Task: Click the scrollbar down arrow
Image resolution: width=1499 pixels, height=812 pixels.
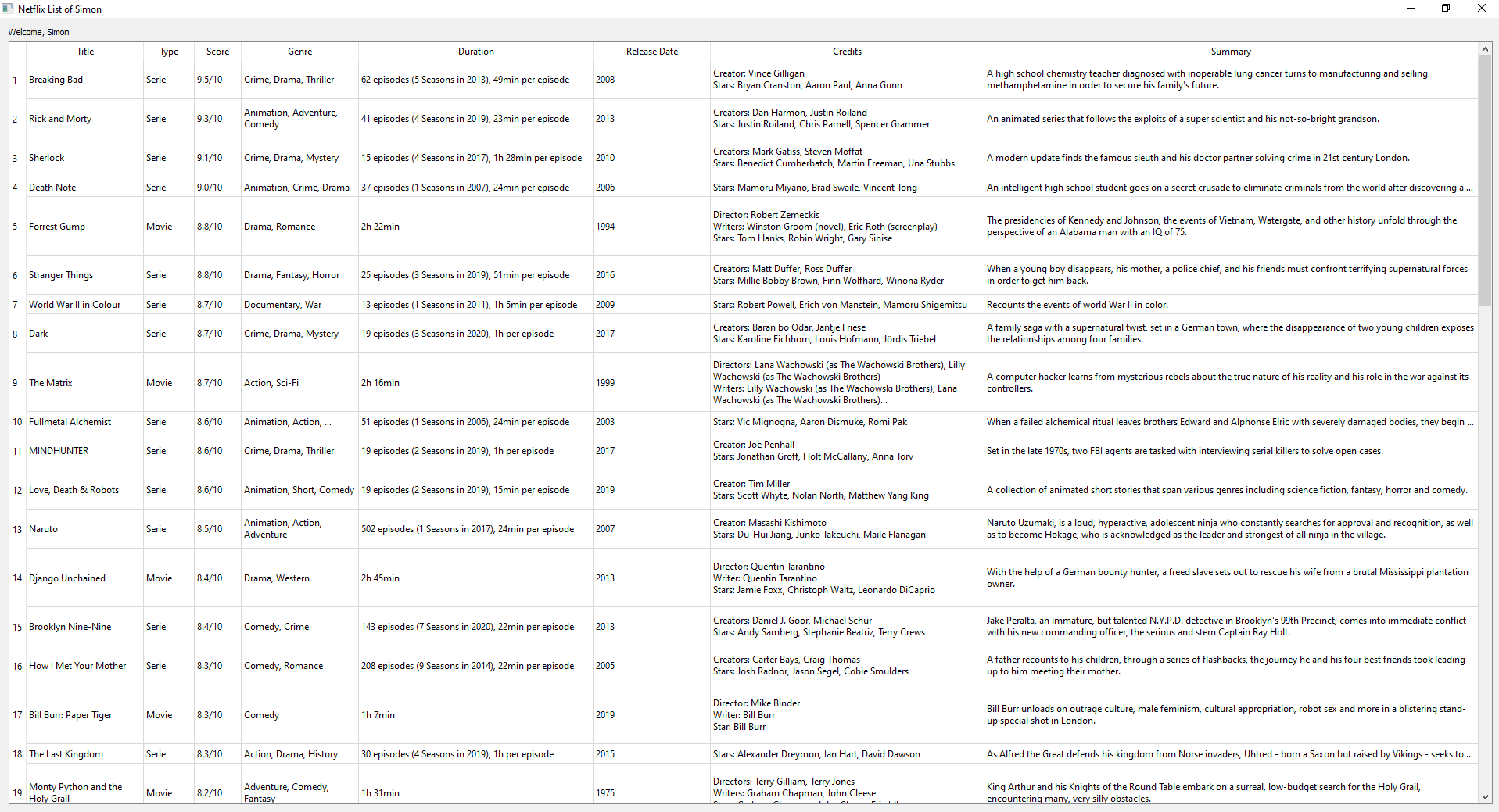Action: point(1485,796)
